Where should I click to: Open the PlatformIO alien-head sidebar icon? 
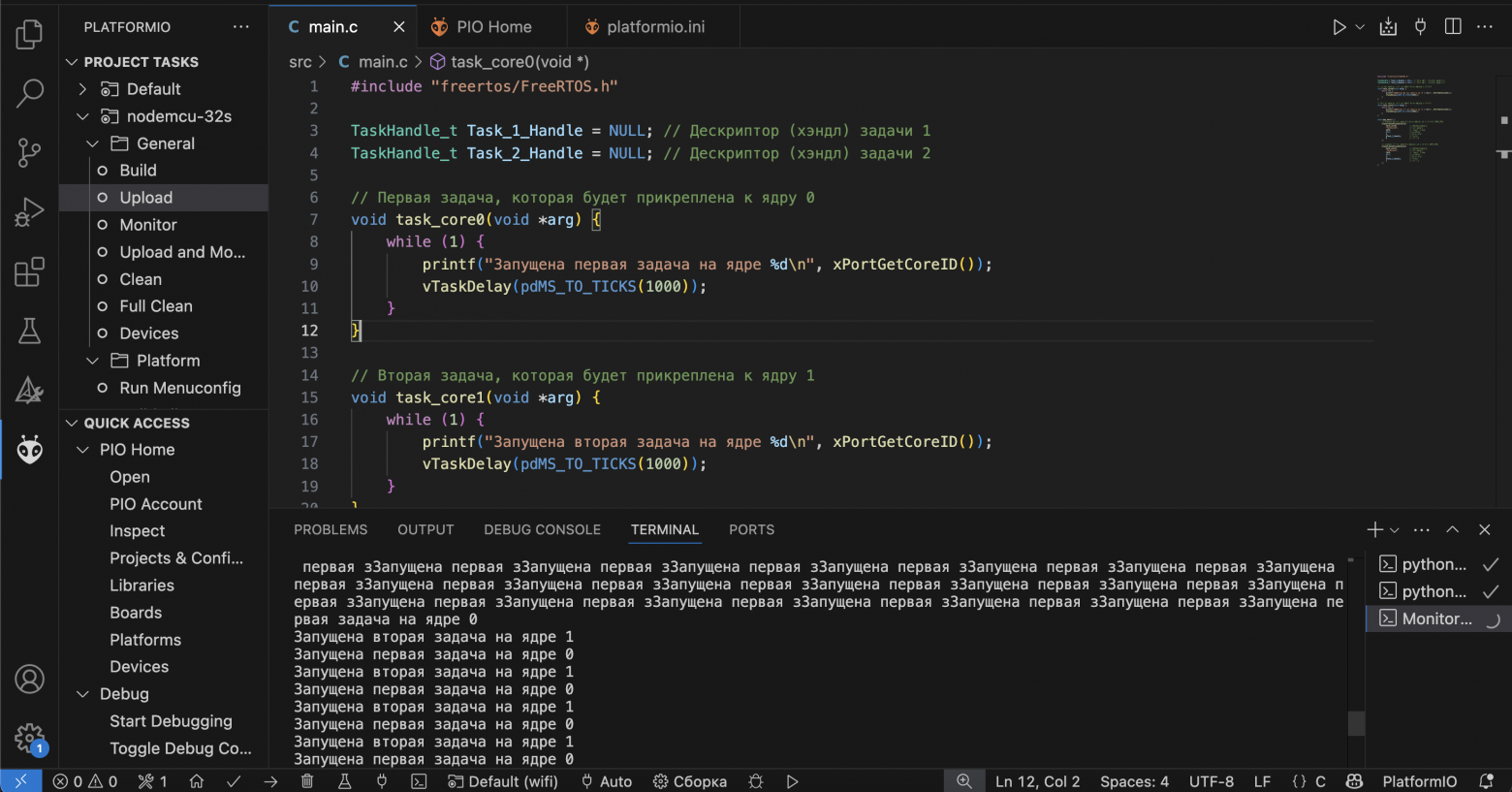[x=30, y=449]
